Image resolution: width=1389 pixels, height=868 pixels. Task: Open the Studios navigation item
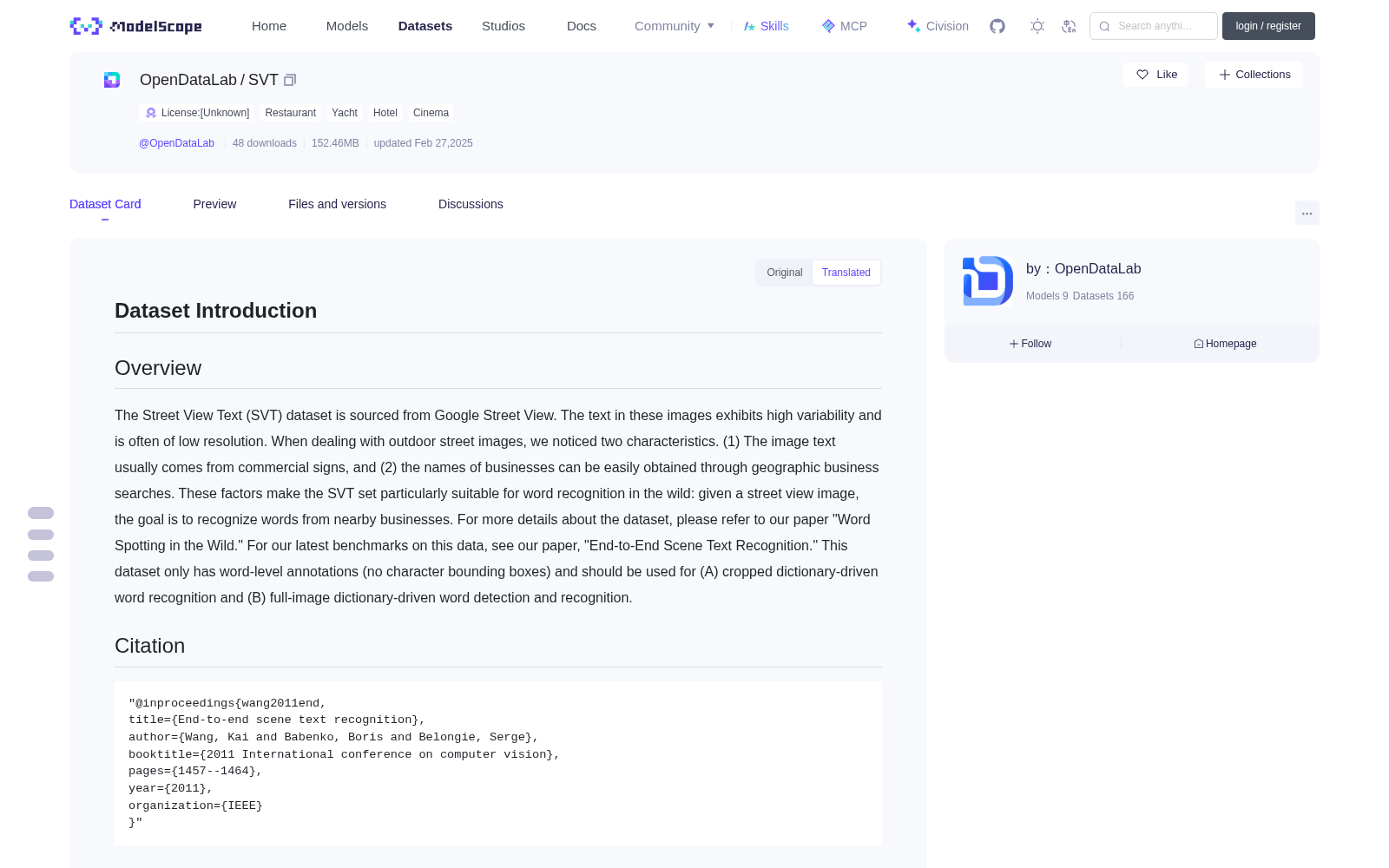(x=504, y=26)
